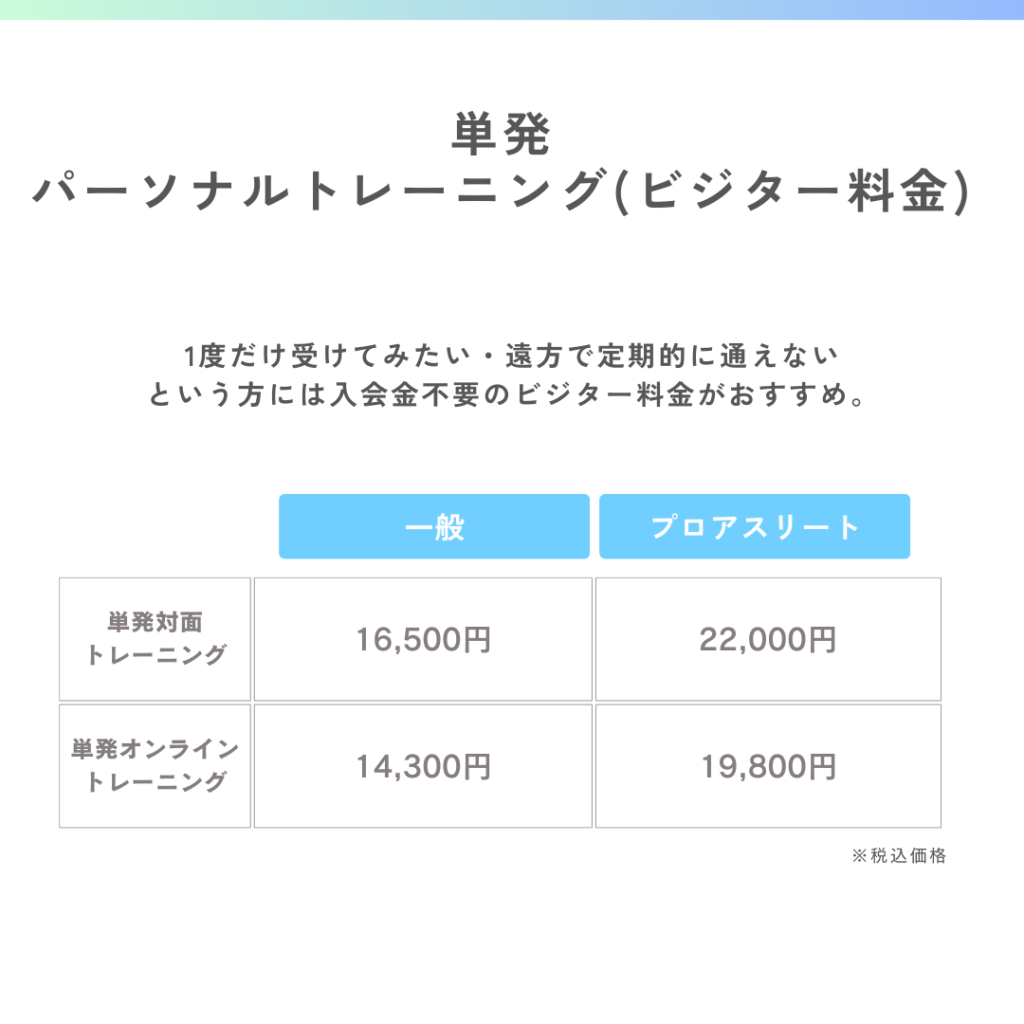Click the 一般 column header button
1024x1024 pixels.
[434, 526]
